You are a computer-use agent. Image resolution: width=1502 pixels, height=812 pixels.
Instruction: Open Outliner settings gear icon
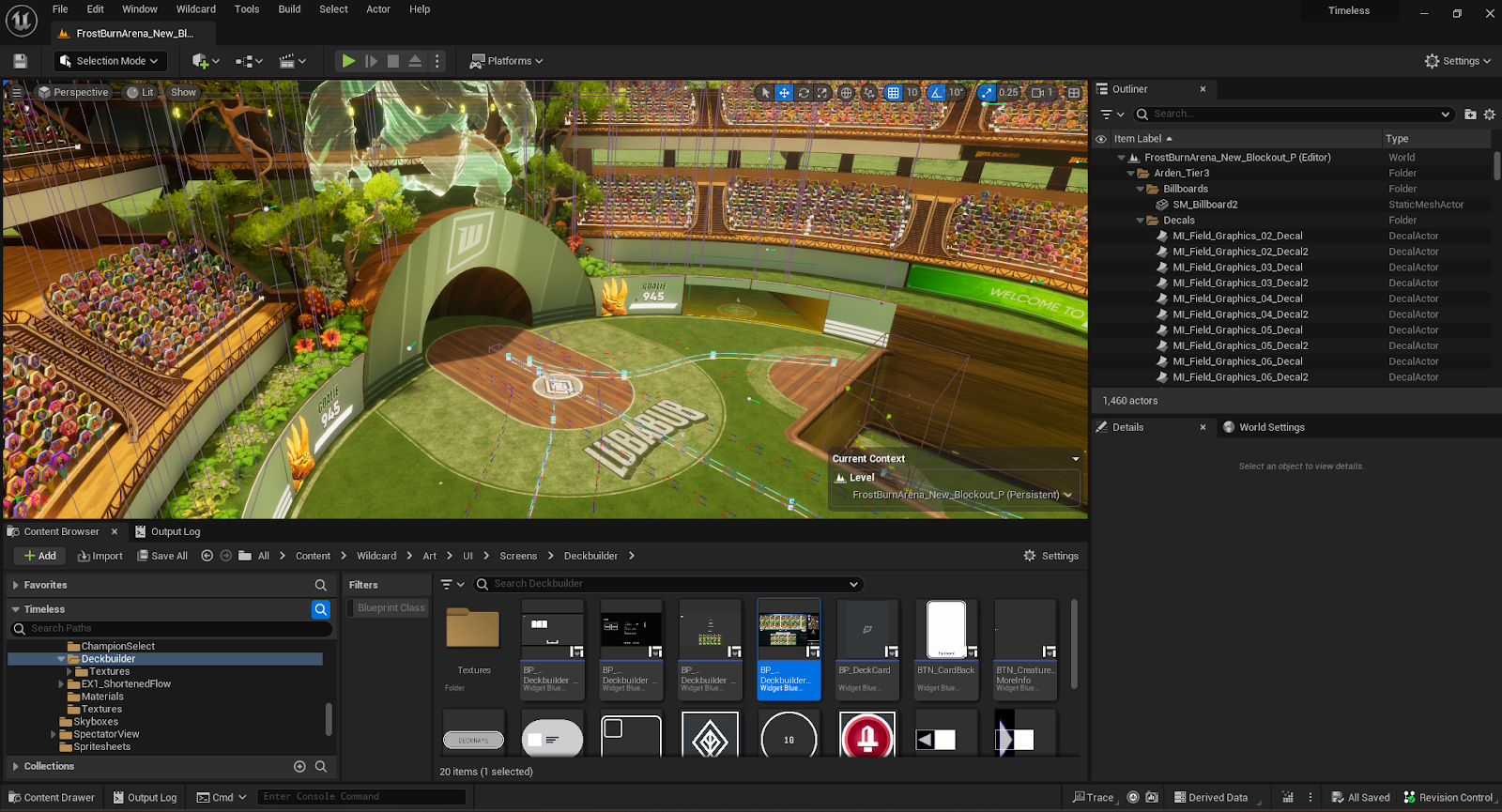click(x=1489, y=115)
